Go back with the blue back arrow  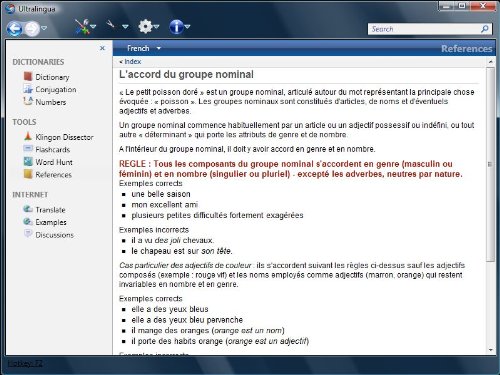click(15, 29)
